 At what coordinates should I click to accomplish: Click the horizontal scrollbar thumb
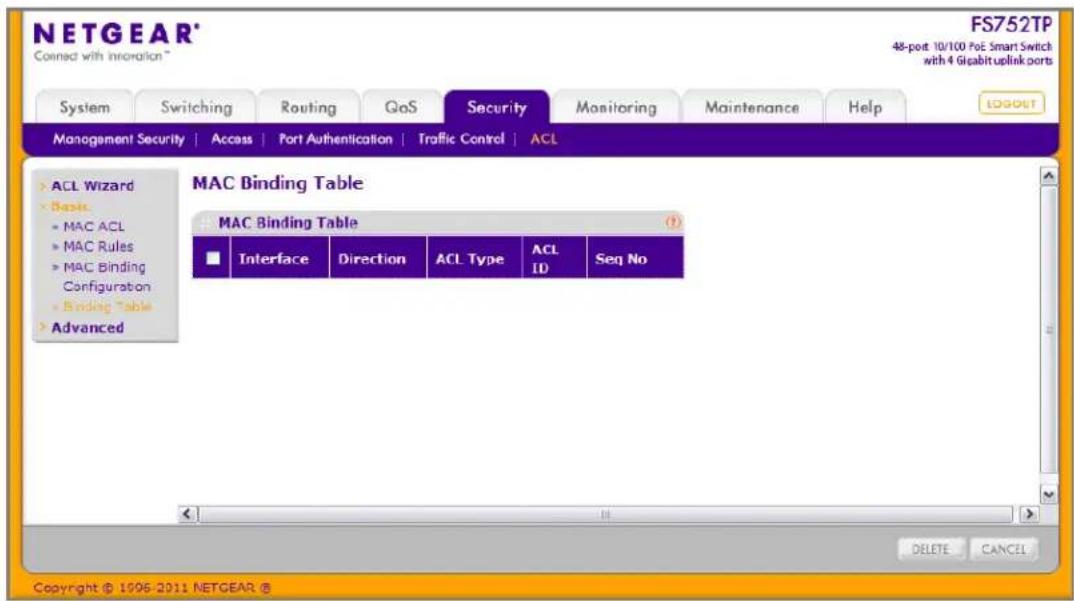(605, 514)
